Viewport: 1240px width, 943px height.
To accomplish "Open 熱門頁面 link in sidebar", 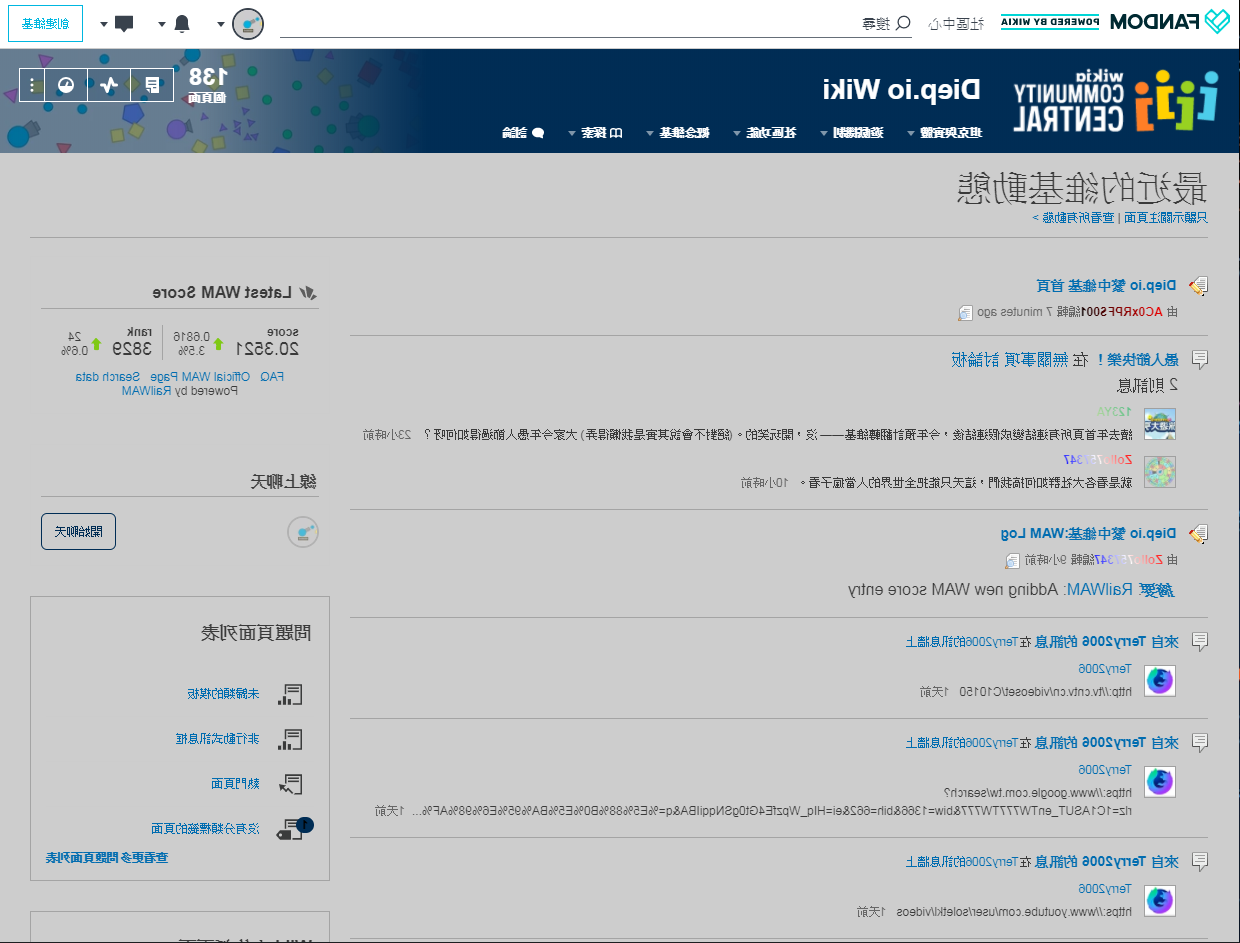I will pos(236,783).
